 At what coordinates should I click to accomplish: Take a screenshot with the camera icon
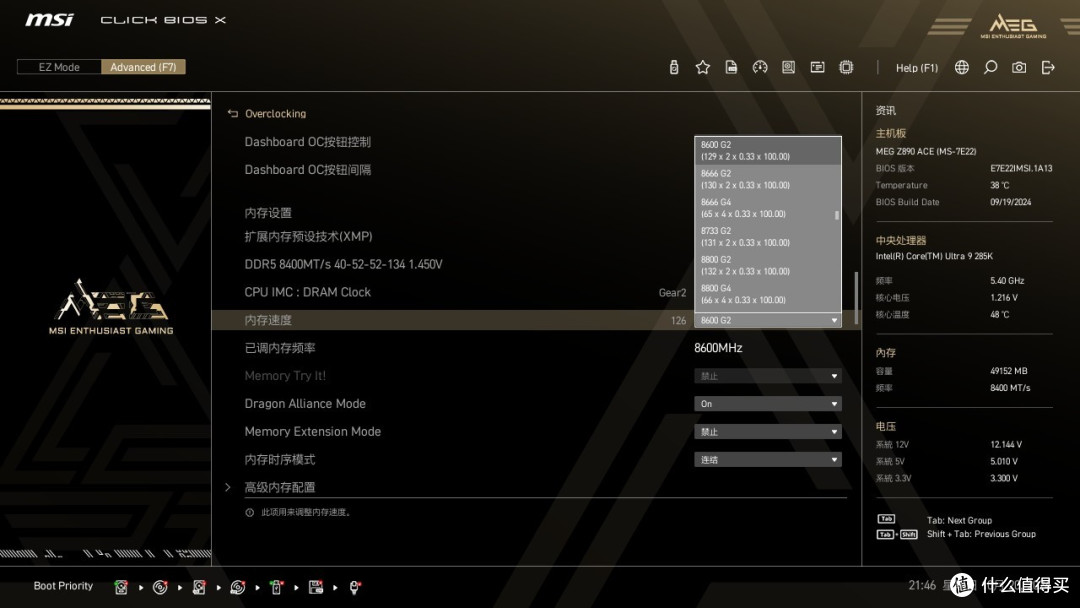click(x=1019, y=67)
